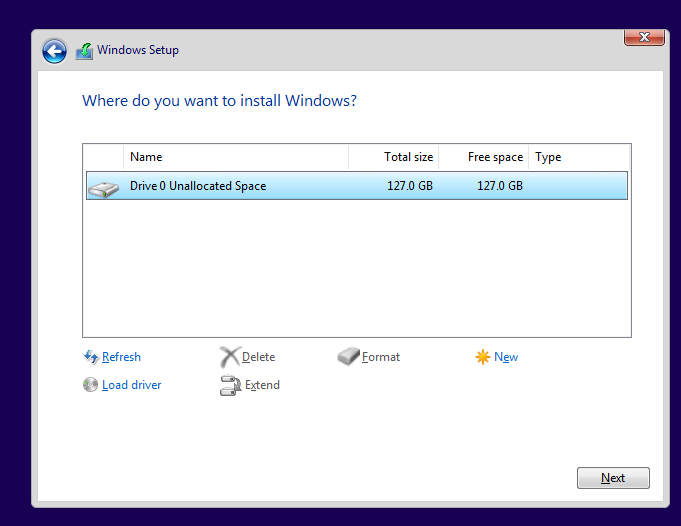Screen dimensions: 681x526
Task: Open Load driver link
Action: [132, 385]
